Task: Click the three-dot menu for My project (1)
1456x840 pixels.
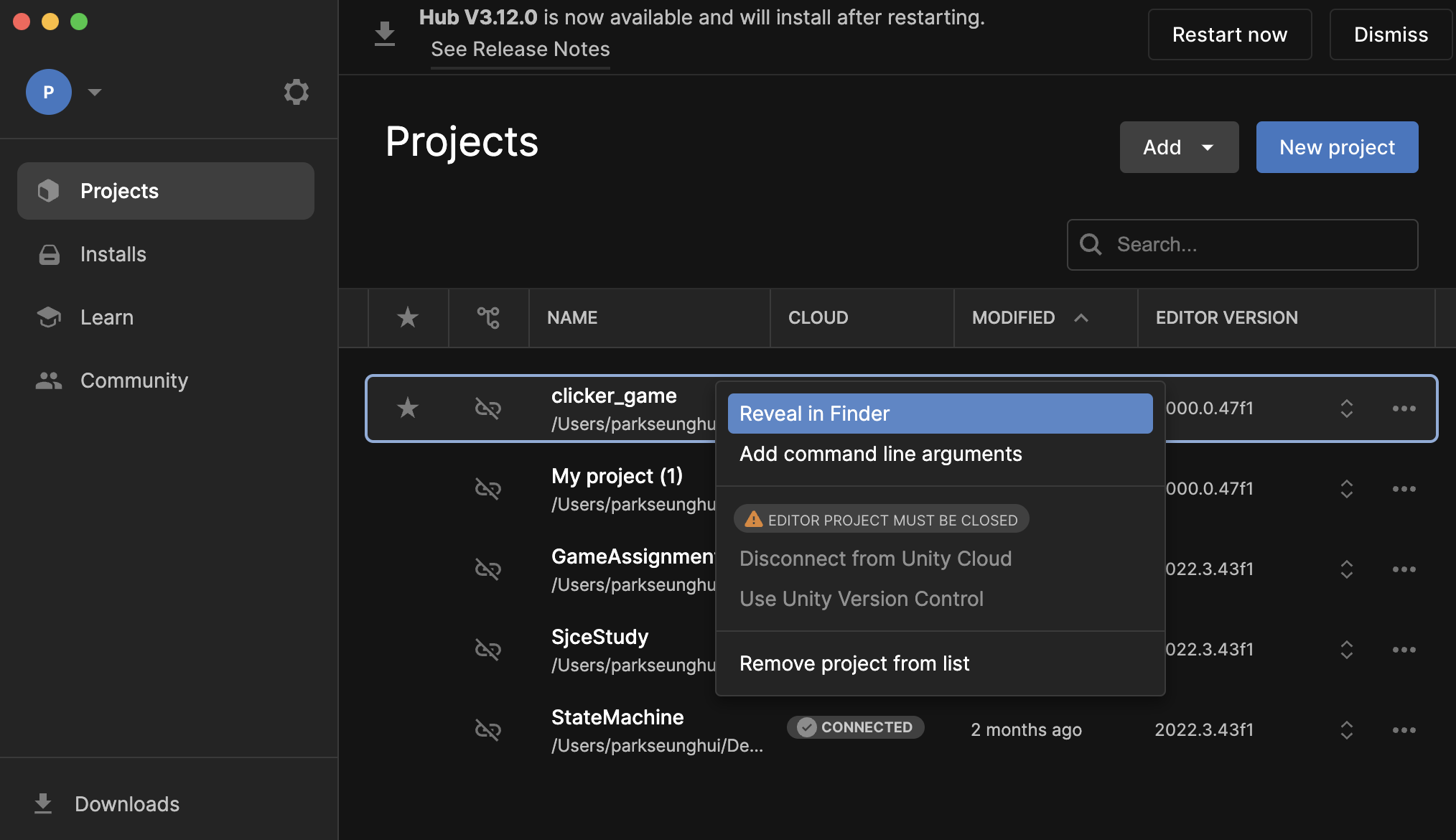Action: (1404, 489)
